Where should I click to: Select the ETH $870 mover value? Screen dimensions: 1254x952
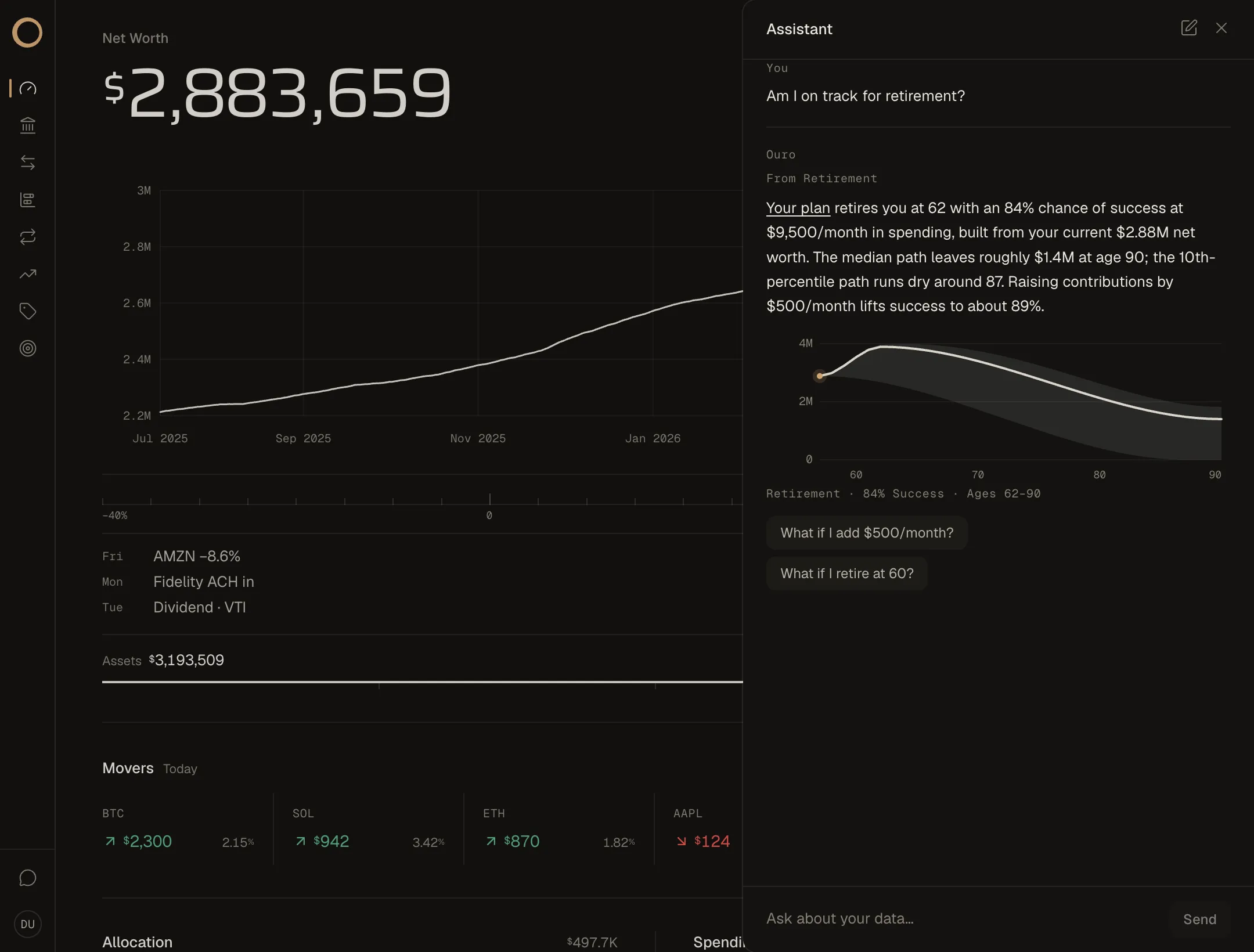tap(521, 841)
